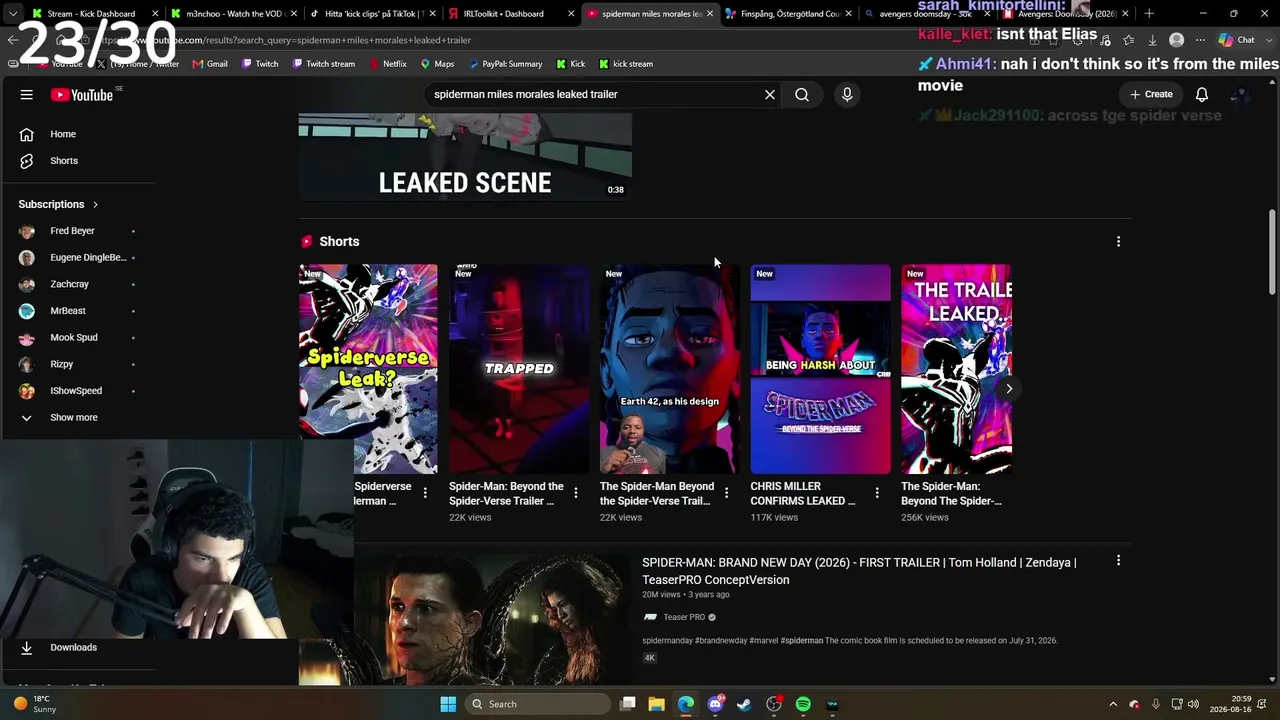
Task: Open the taskbar volume control
Action: pyautogui.click(x=1195, y=704)
